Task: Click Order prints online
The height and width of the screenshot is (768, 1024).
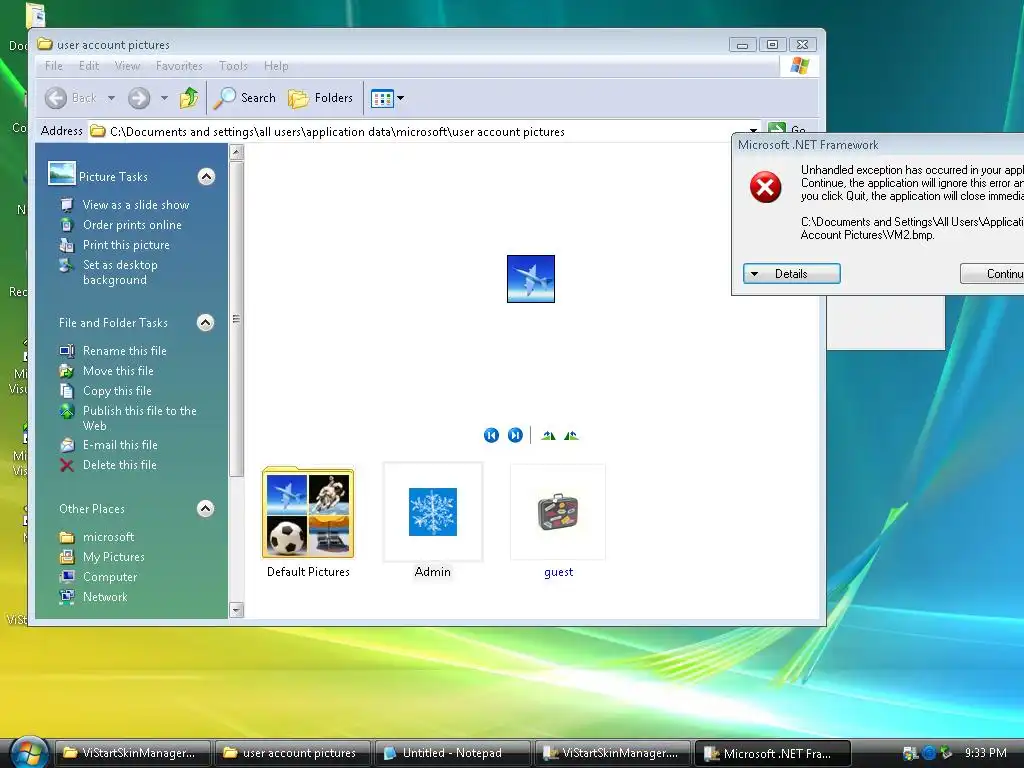Action: (132, 225)
